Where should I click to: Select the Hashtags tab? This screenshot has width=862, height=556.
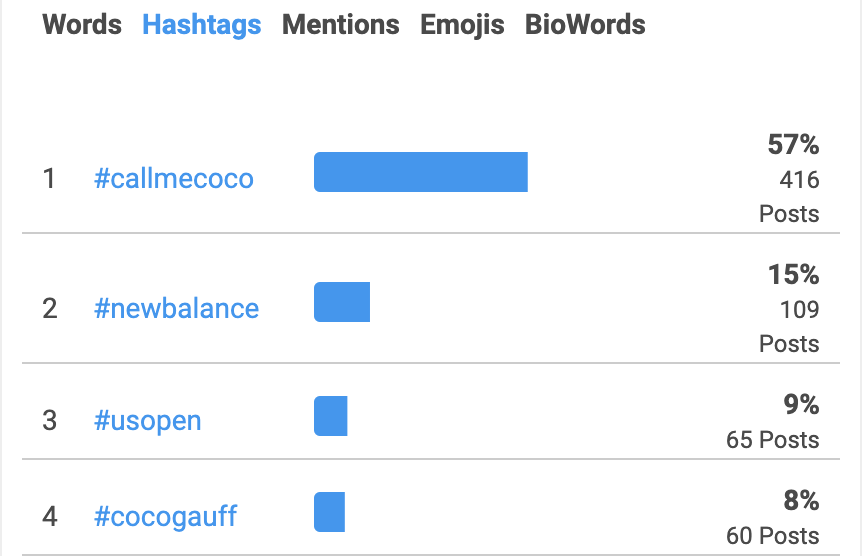point(202,25)
